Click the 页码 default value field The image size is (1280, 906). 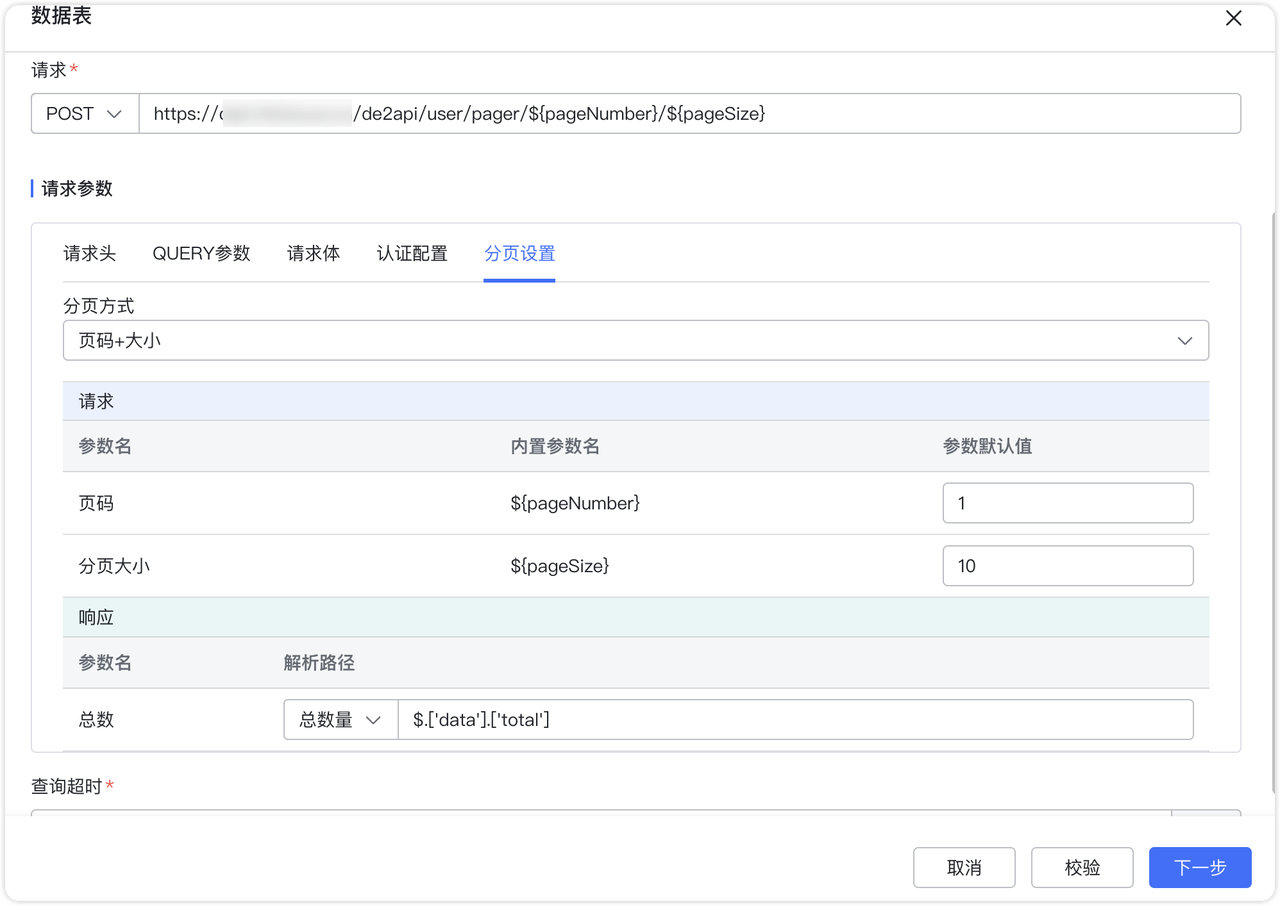pyautogui.click(x=1068, y=503)
